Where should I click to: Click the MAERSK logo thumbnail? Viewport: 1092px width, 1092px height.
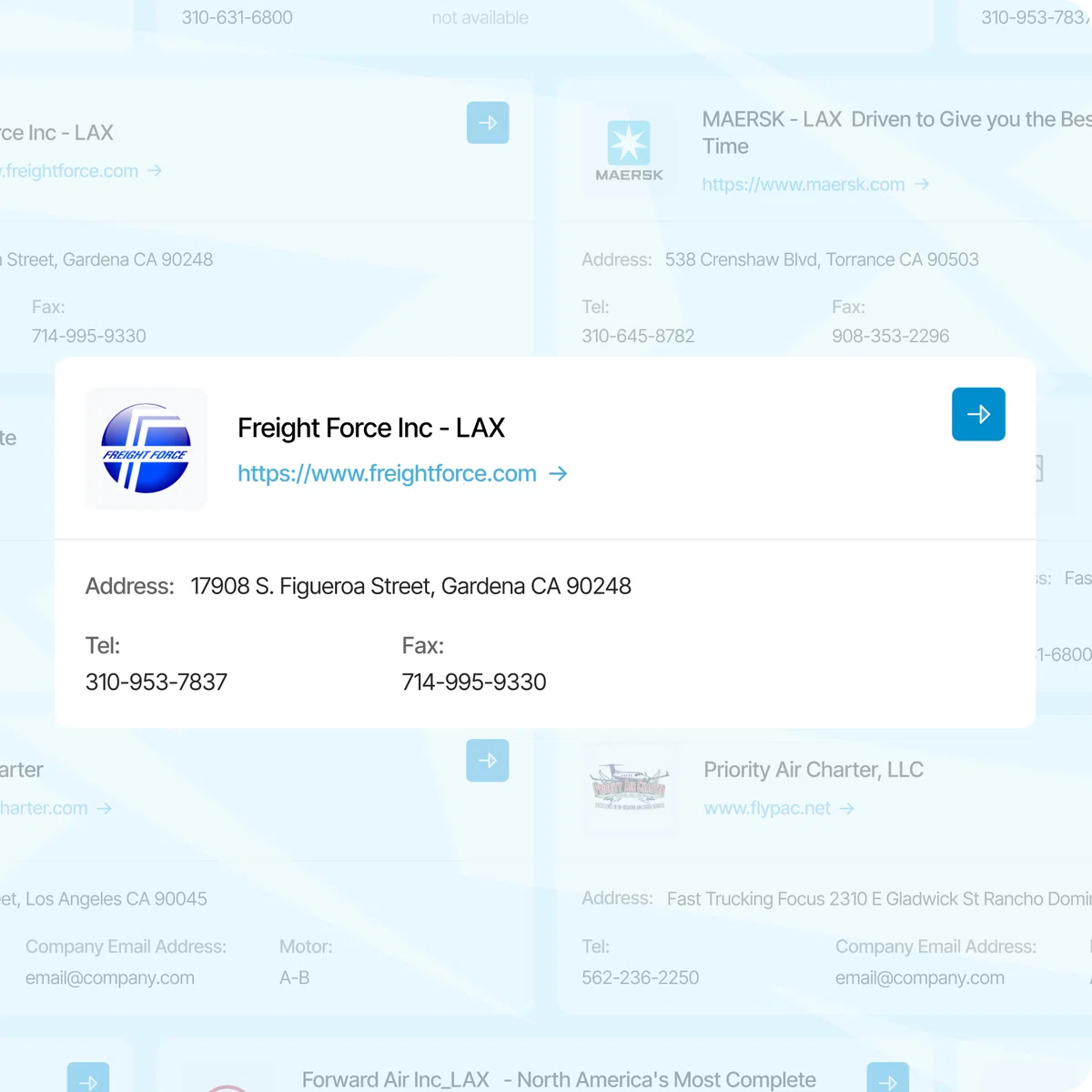[629, 148]
